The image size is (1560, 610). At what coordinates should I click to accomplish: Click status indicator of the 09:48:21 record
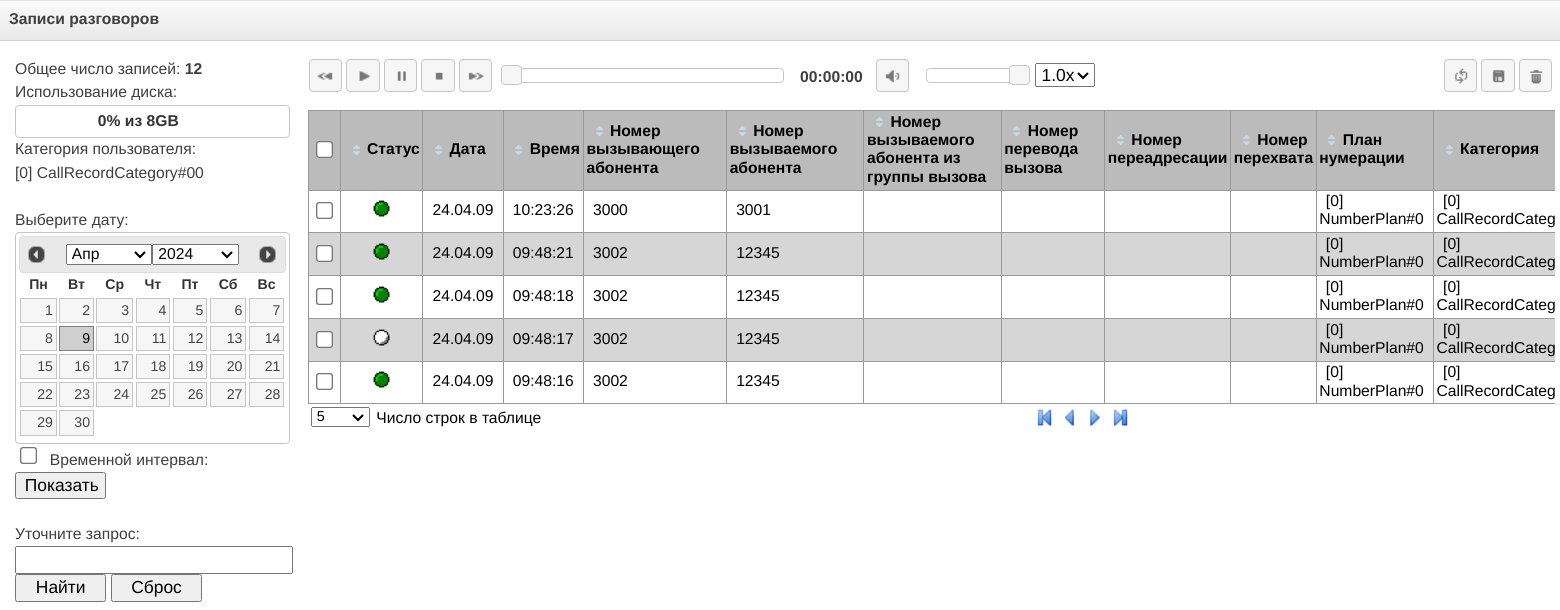(381, 252)
